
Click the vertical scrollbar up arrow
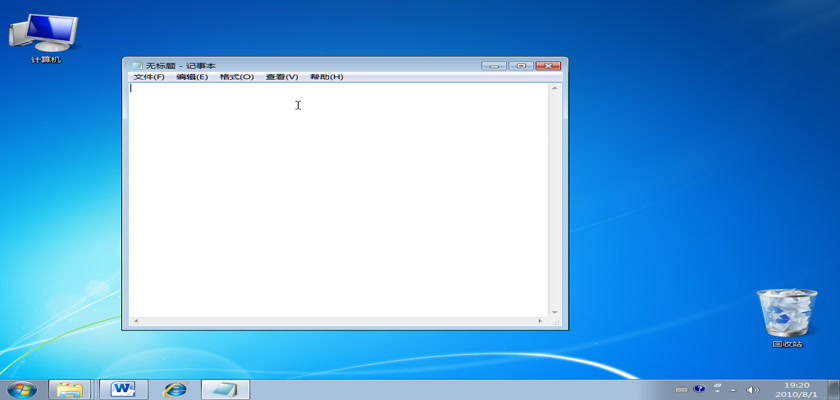click(554, 88)
